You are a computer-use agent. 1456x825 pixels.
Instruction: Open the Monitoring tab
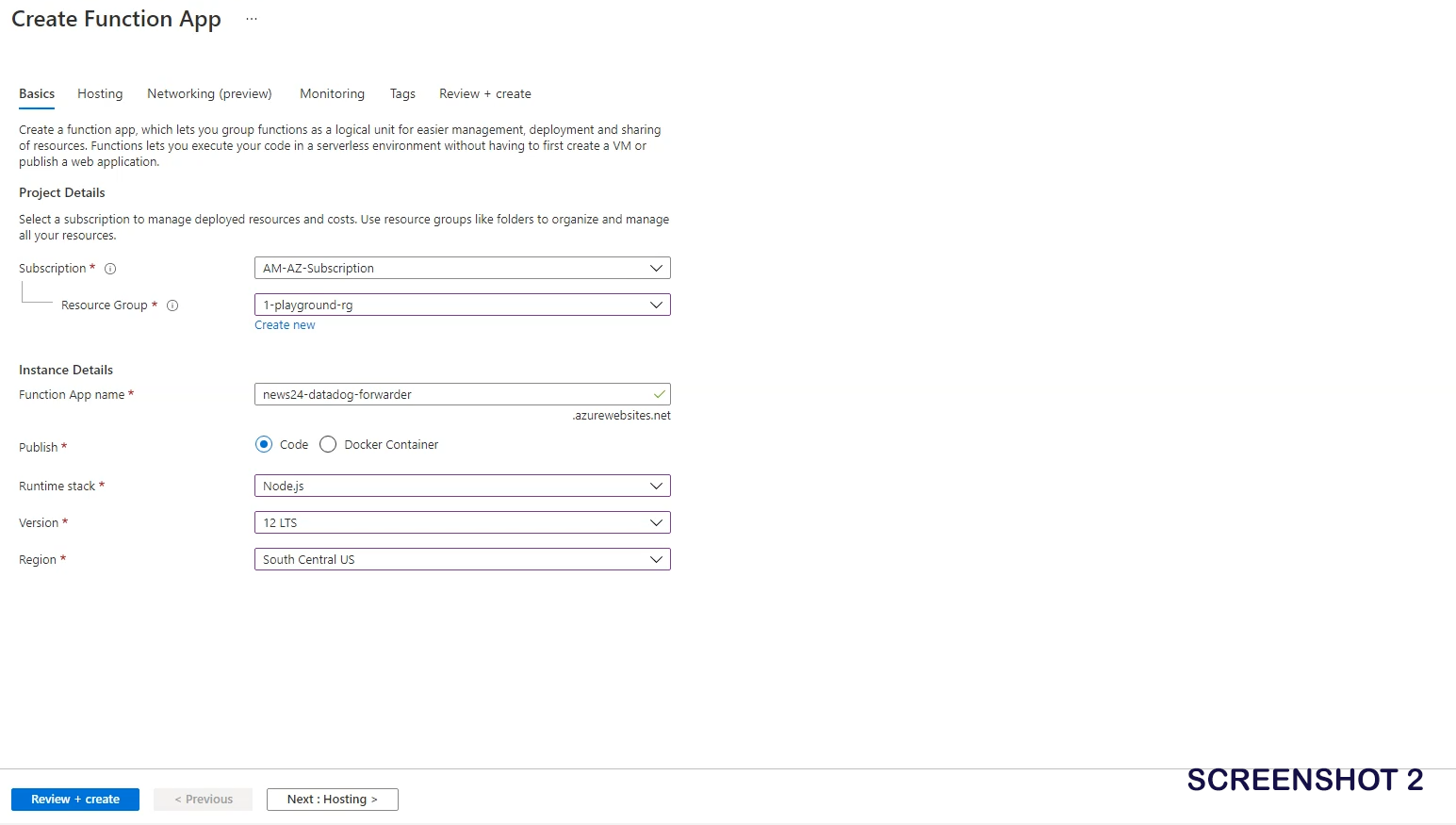(x=332, y=93)
